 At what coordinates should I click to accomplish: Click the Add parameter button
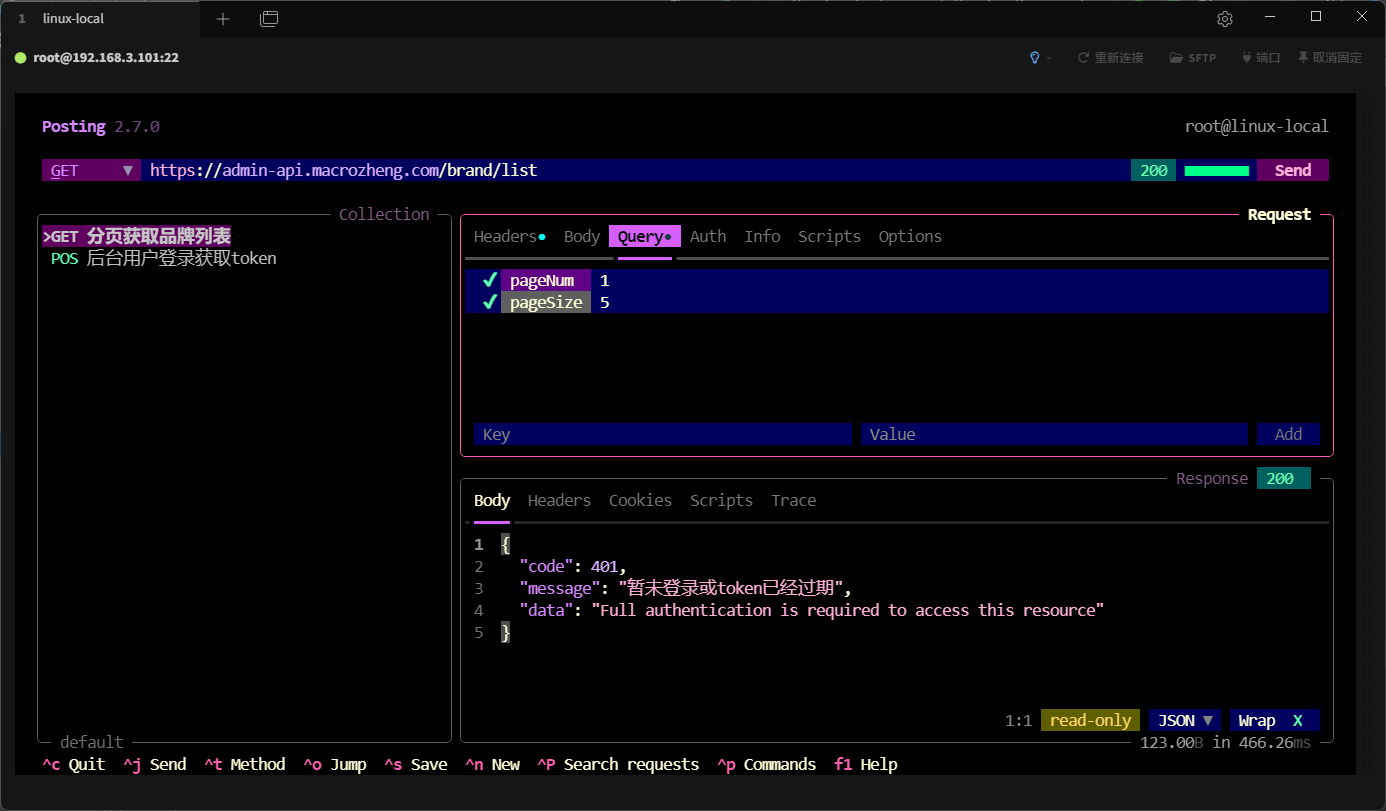coord(1288,434)
